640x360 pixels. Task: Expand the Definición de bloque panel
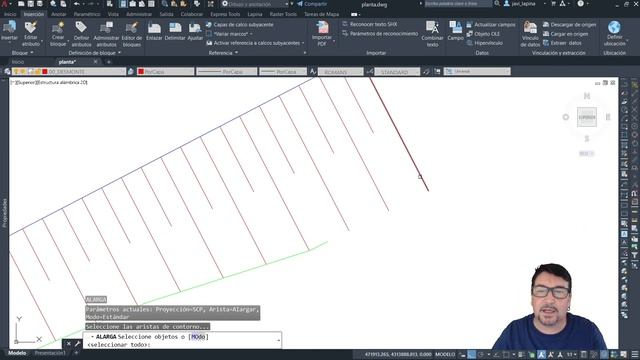point(95,53)
